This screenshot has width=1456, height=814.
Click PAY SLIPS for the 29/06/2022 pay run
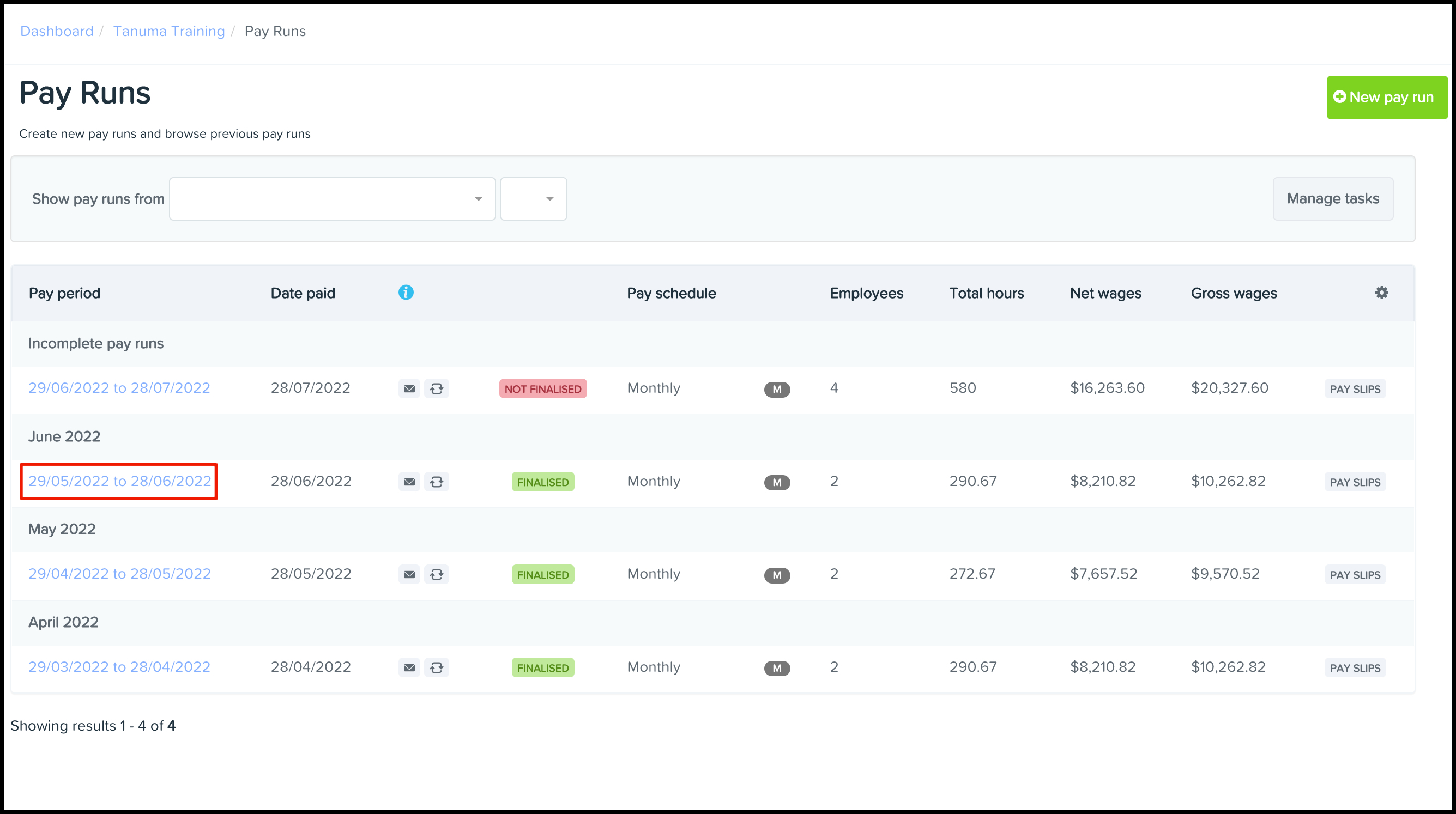pyautogui.click(x=1354, y=389)
